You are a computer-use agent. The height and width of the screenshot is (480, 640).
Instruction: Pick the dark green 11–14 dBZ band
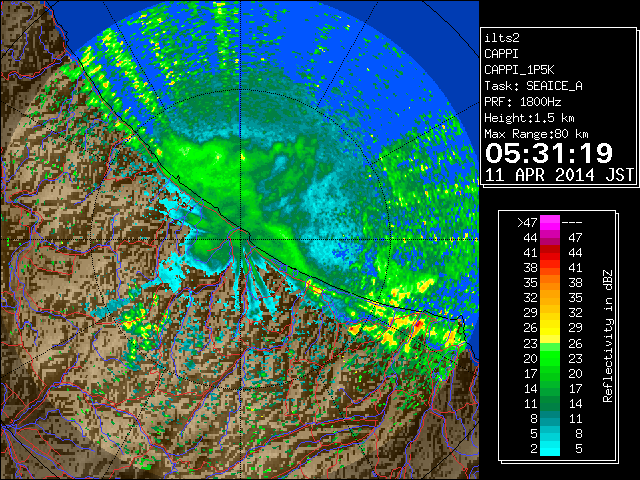(x=550, y=403)
